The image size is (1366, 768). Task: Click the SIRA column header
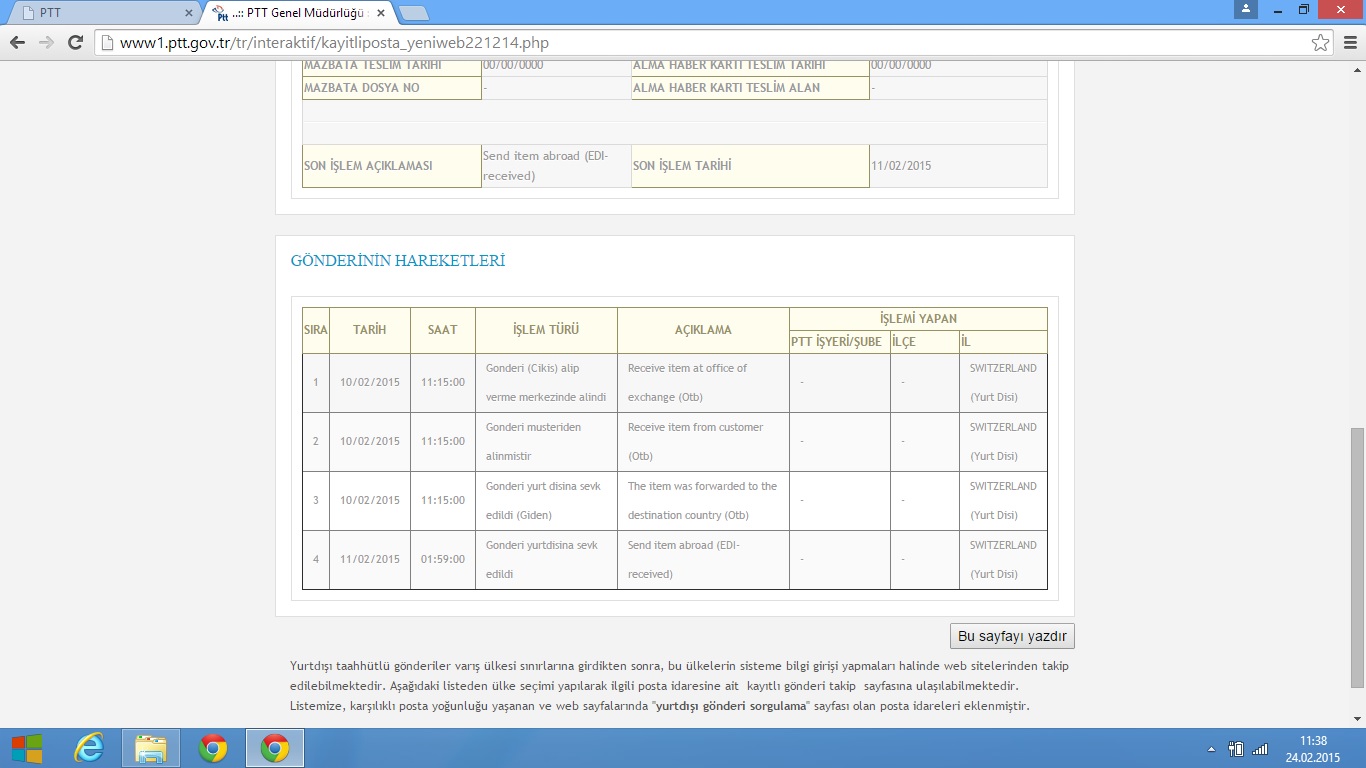316,330
